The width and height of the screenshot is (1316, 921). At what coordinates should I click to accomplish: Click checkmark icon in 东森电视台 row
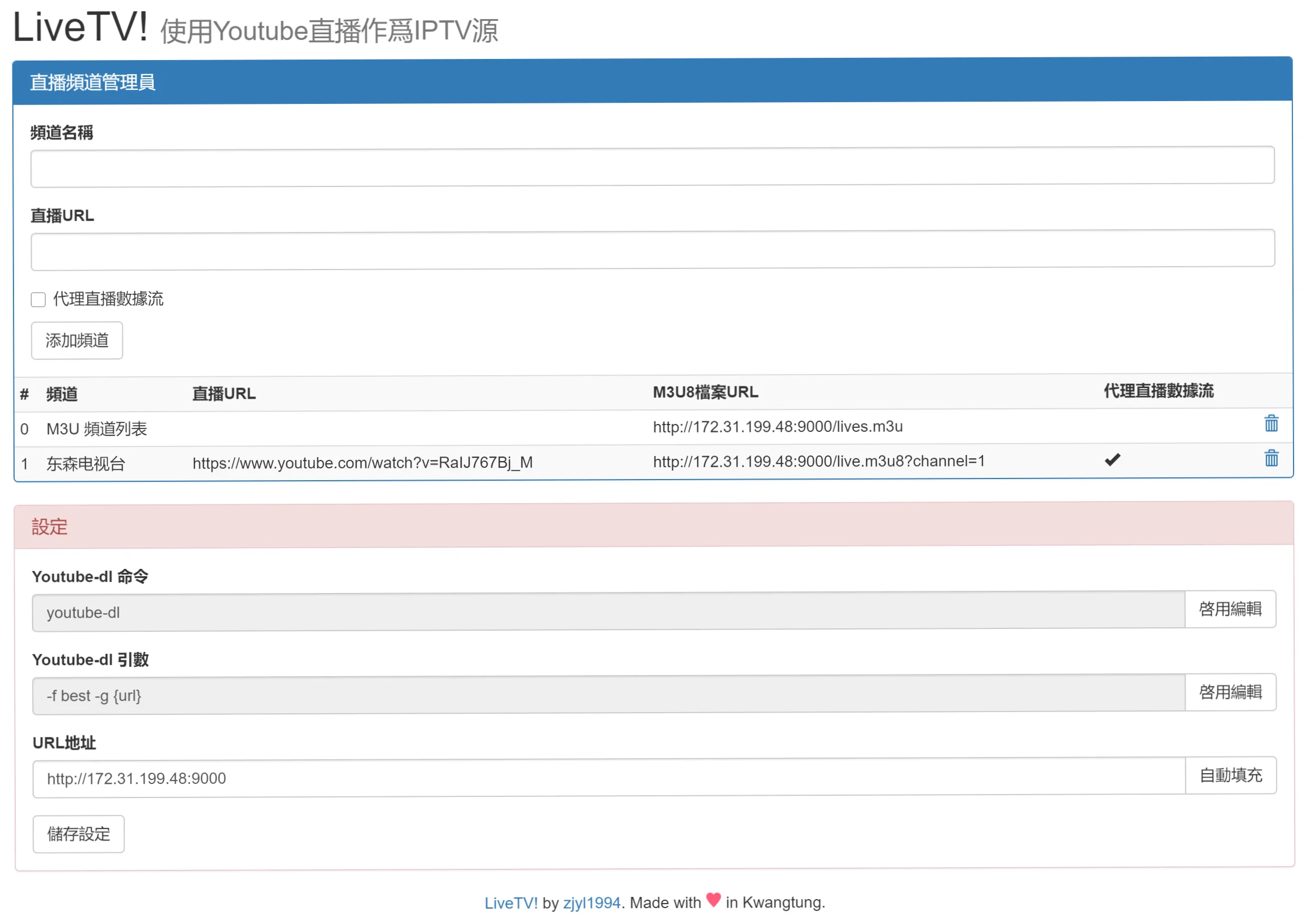(1112, 459)
